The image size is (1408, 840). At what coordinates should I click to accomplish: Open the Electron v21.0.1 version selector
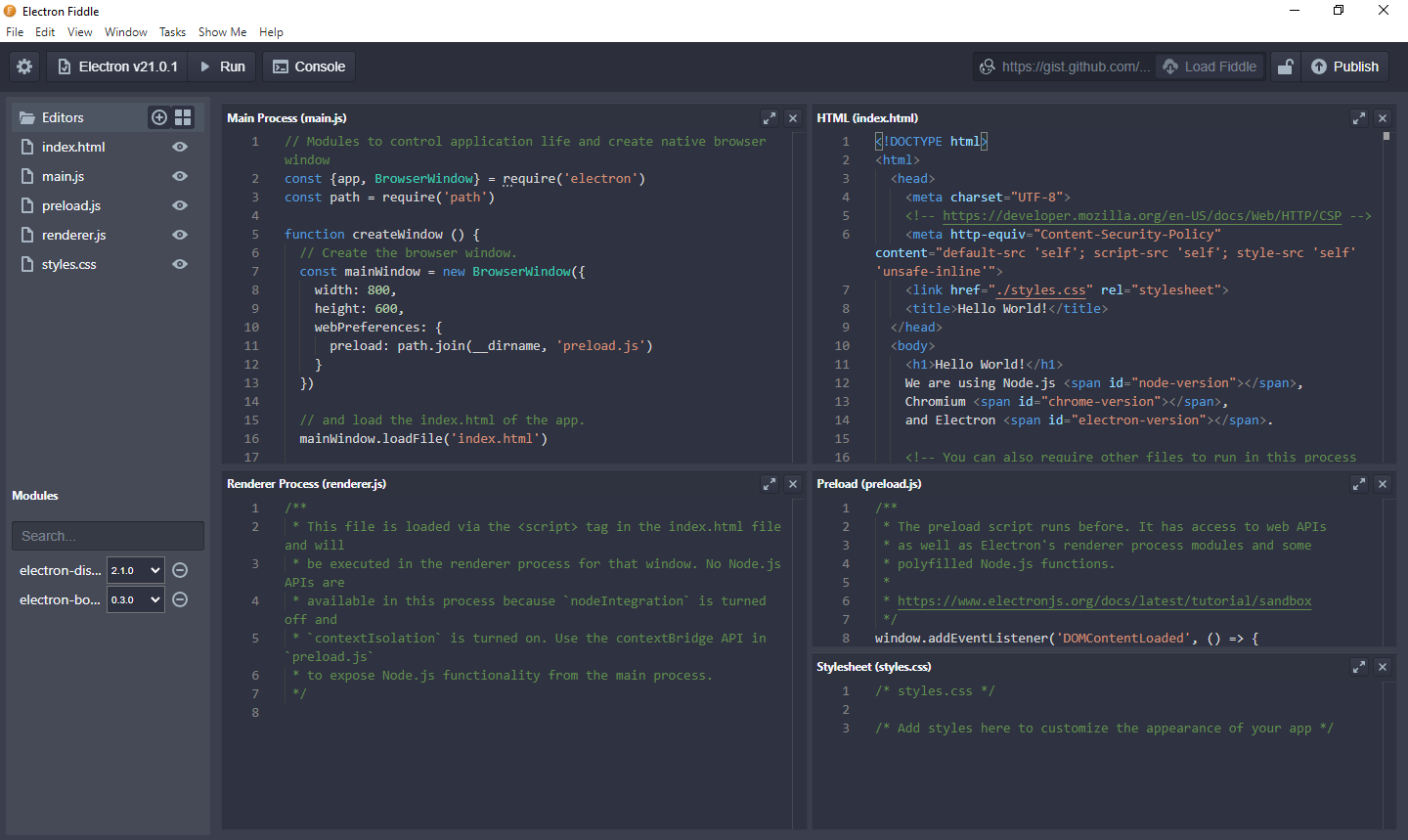coord(117,66)
